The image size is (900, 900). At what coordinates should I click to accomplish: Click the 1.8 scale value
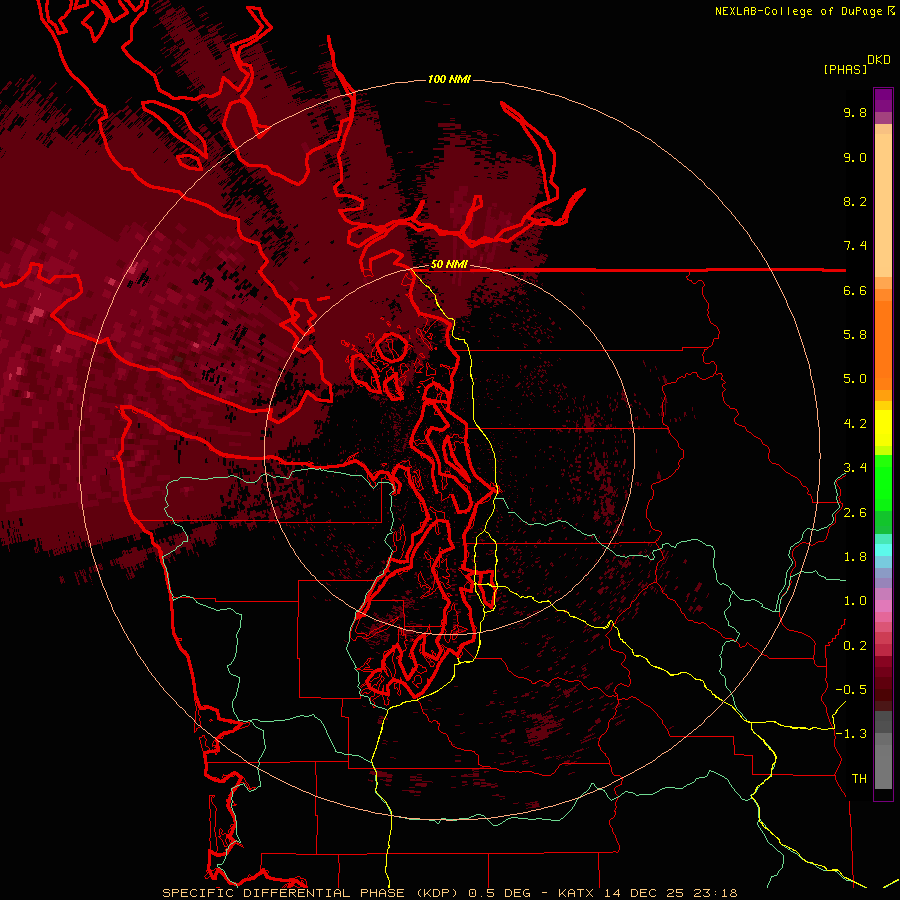coord(855,557)
